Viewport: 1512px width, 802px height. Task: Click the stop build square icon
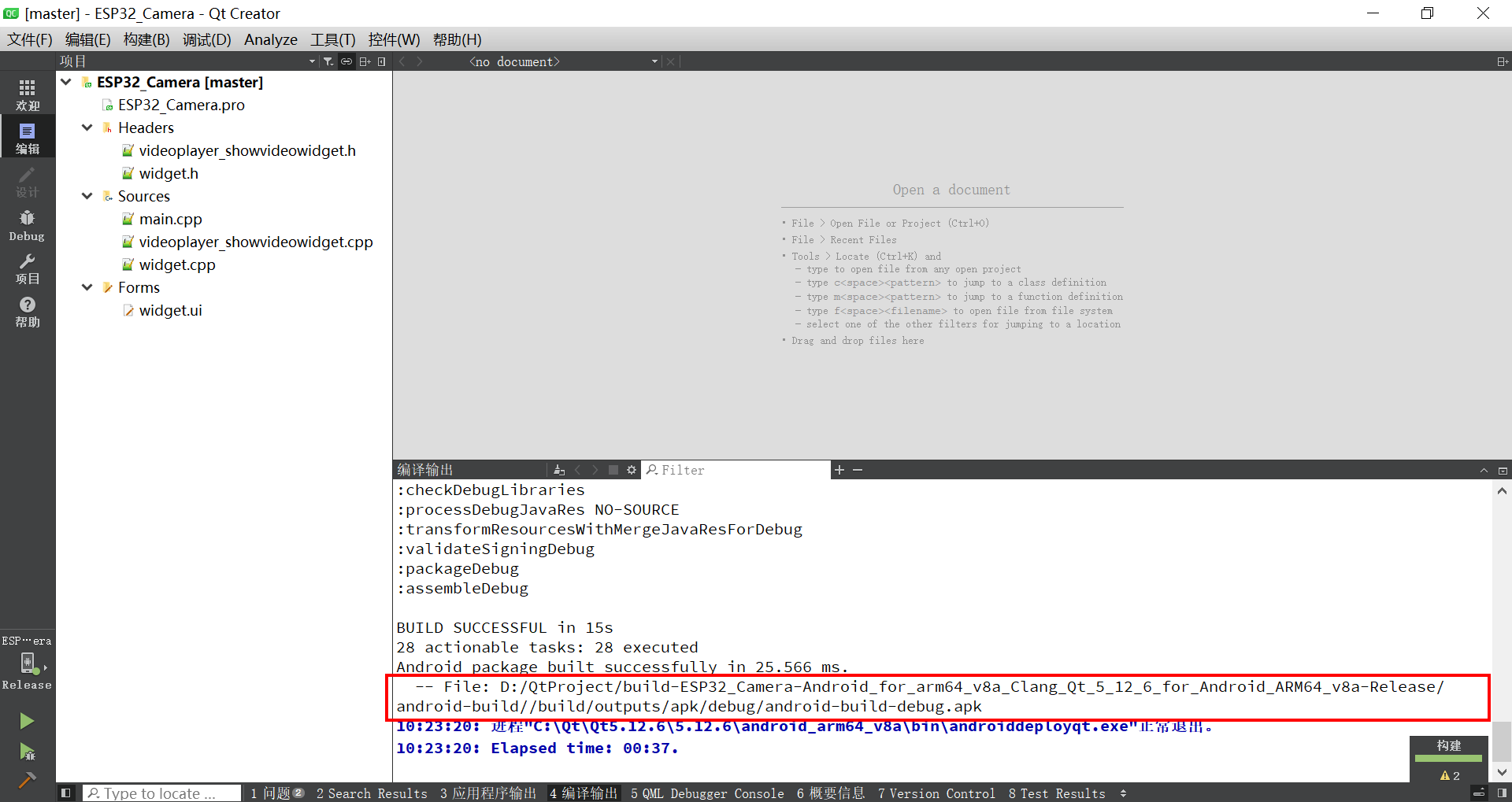pyautogui.click(x=613, y=470)
